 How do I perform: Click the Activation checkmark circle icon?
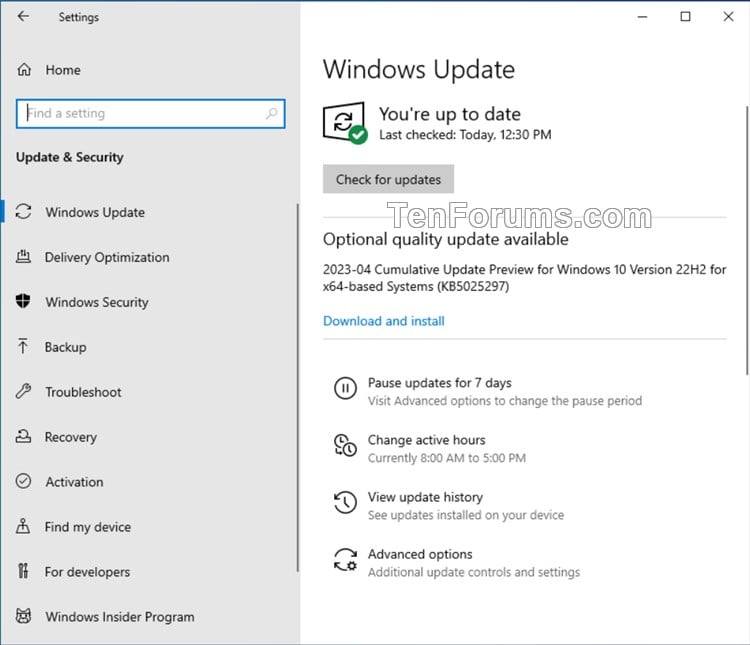(x=23, y=481)
